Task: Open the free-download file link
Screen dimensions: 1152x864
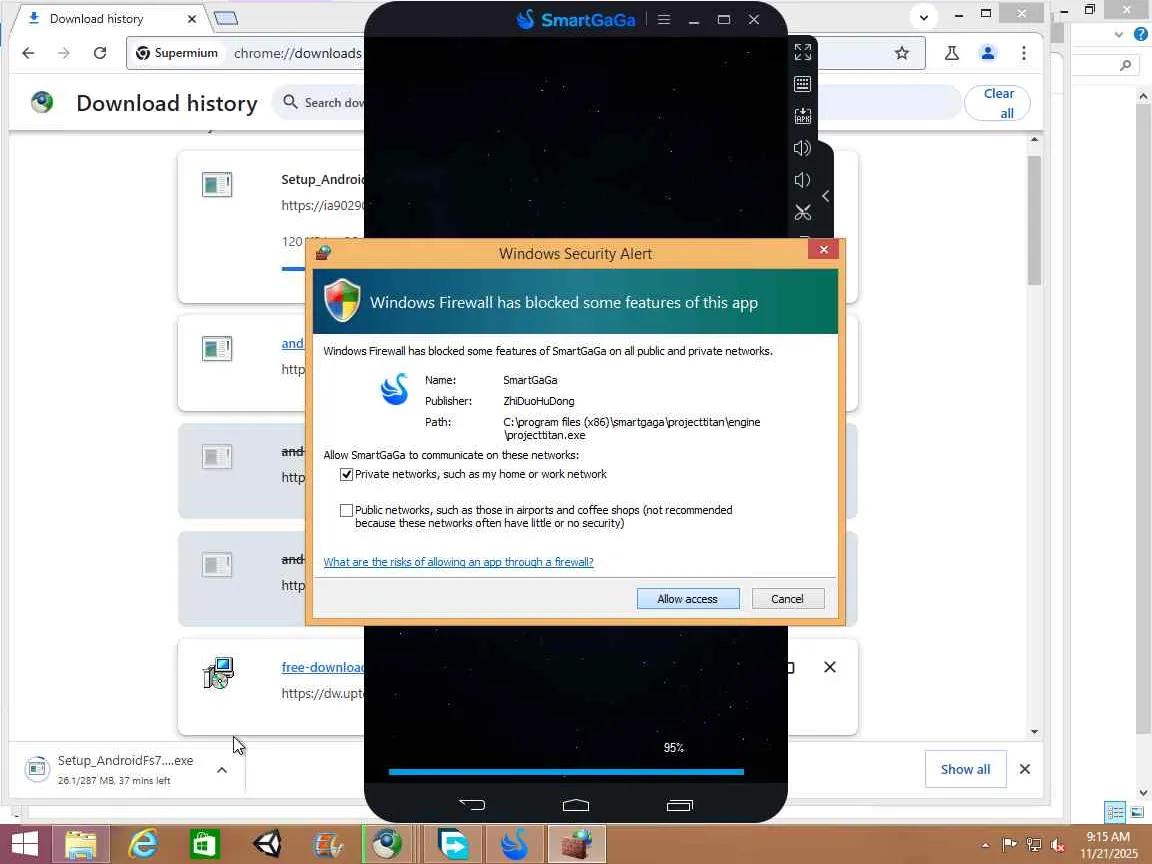Action: point(323,667)
